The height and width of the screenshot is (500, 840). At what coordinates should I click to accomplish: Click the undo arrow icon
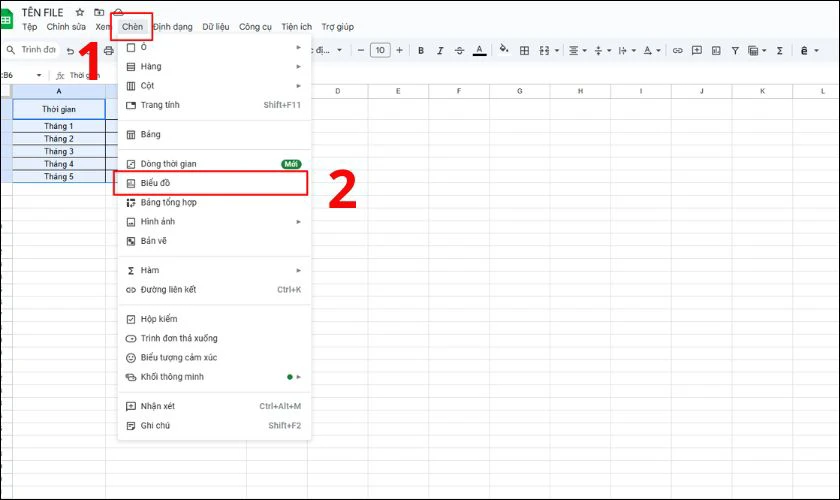[x=71, y=50]
